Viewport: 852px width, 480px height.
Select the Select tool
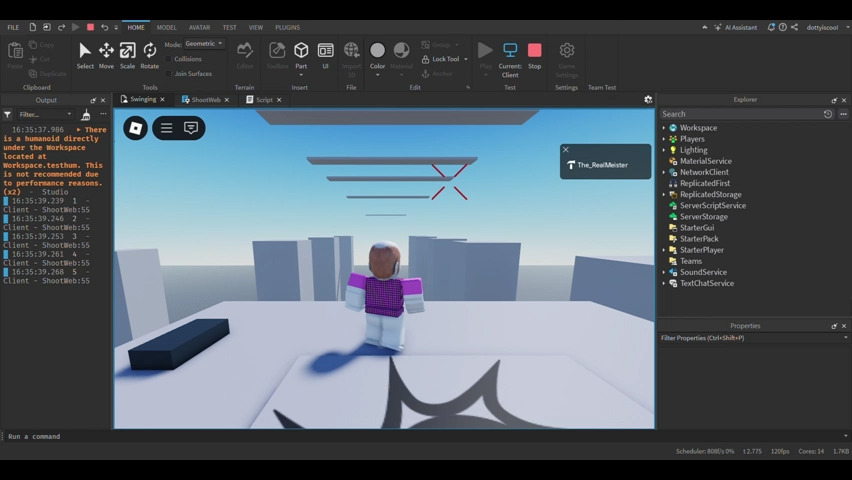[85, 55]
